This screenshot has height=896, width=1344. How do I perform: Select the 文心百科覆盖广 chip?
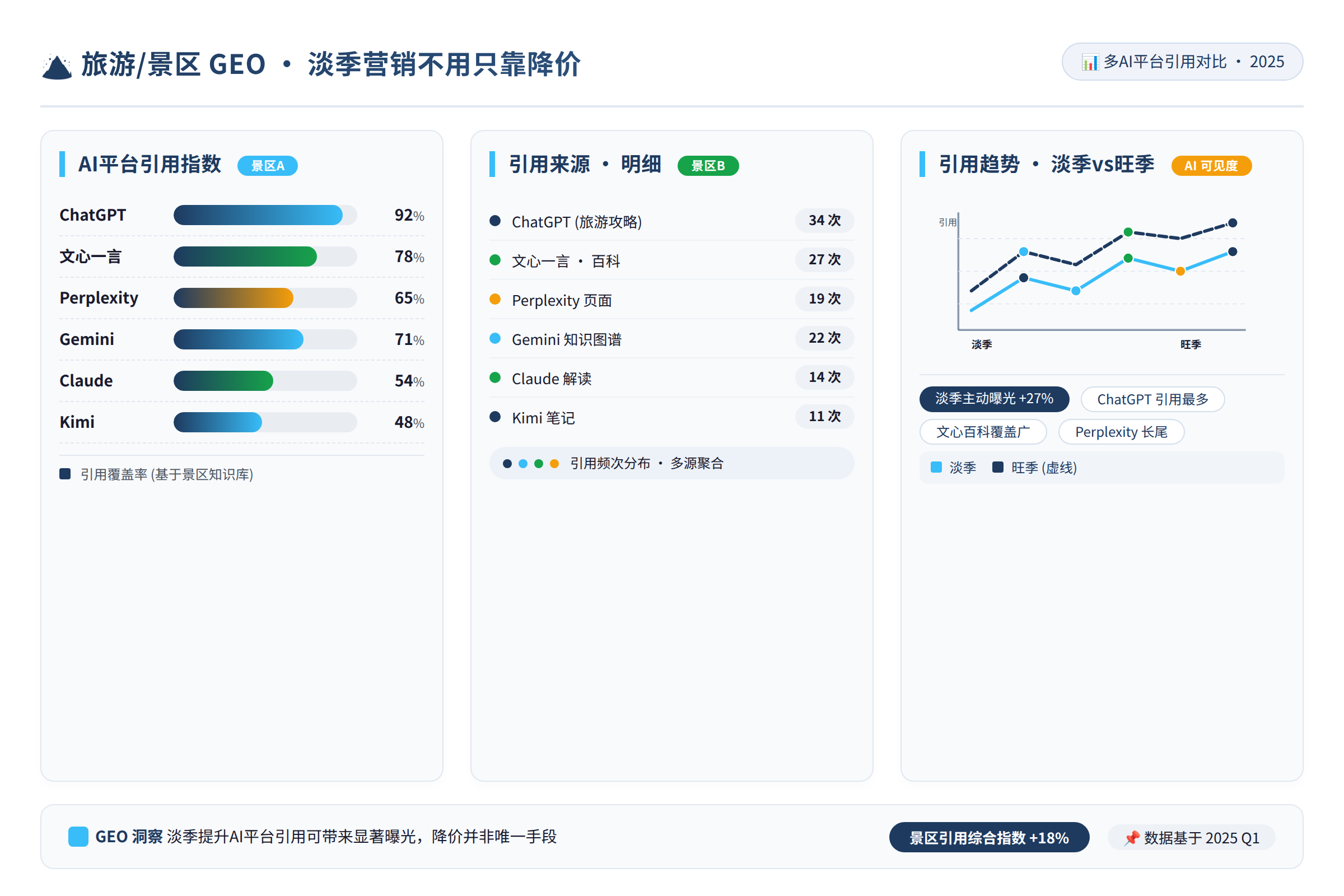point(983,432)
